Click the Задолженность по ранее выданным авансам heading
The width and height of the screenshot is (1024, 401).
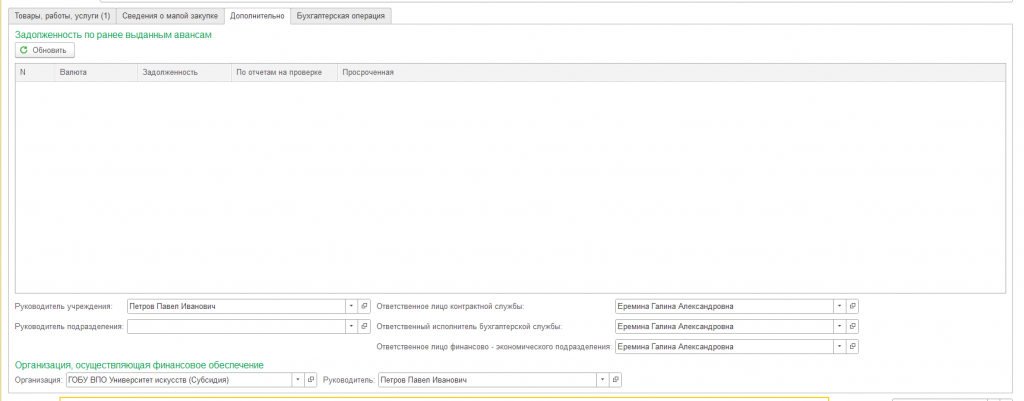(x=114, y=35)
